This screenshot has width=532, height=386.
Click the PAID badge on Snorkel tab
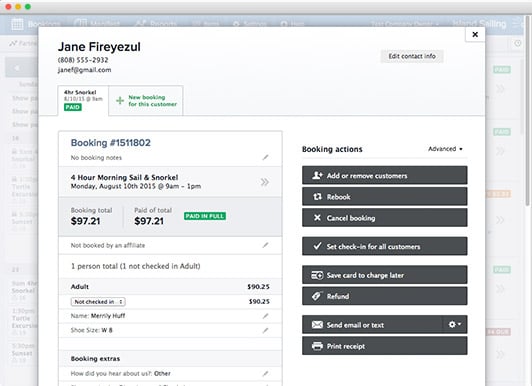pos(73,107)
